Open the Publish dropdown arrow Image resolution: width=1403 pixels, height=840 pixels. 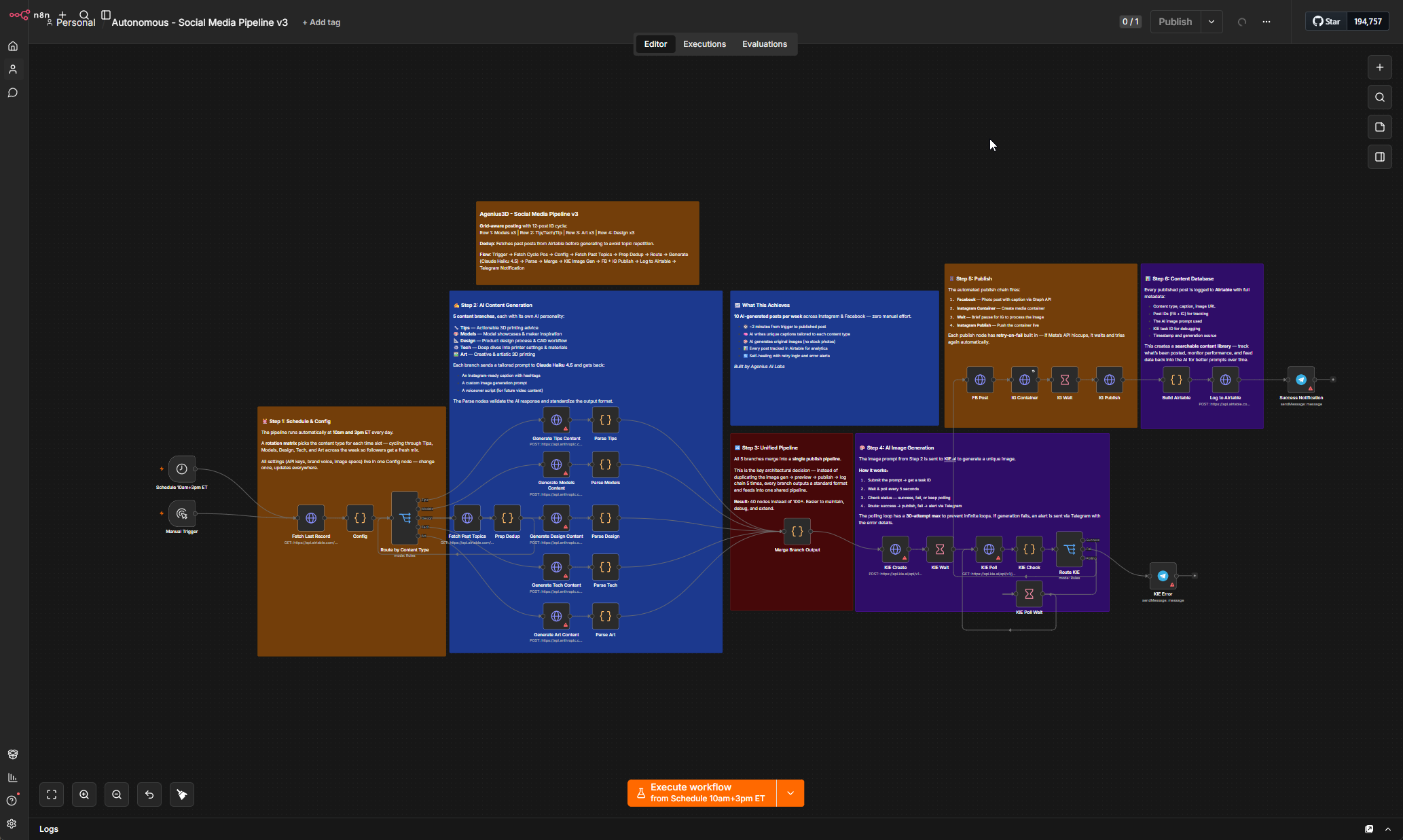[1211, 22]
